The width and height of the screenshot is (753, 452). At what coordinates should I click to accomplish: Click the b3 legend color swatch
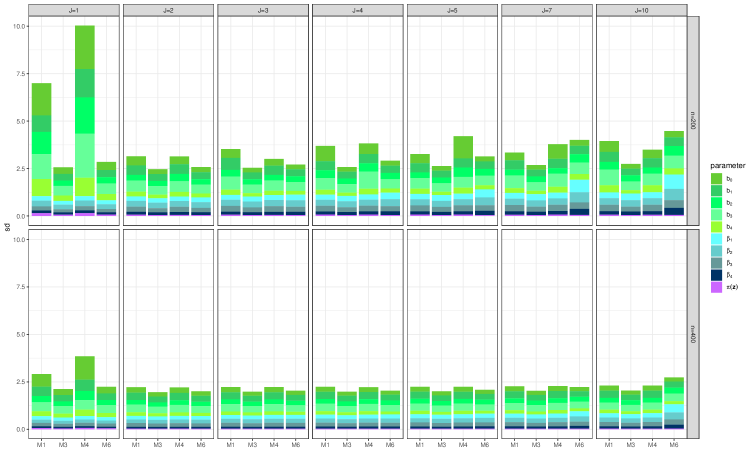717,215
